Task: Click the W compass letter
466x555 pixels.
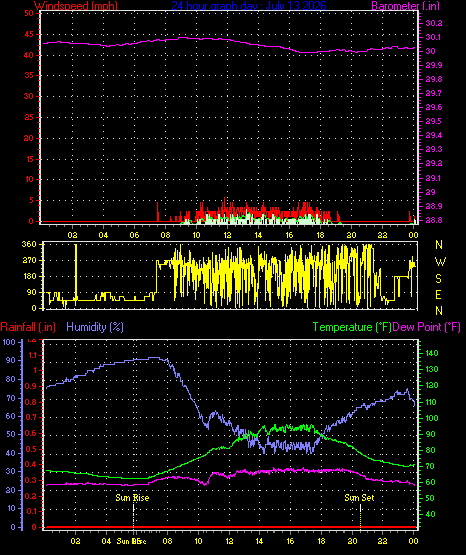Action: coord(440,262)
